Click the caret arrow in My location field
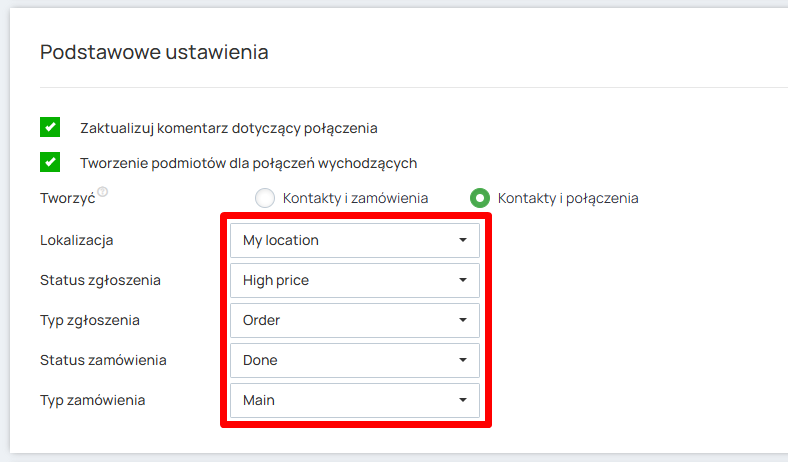Viewport: 788px width, 462px height. (462, 240)
